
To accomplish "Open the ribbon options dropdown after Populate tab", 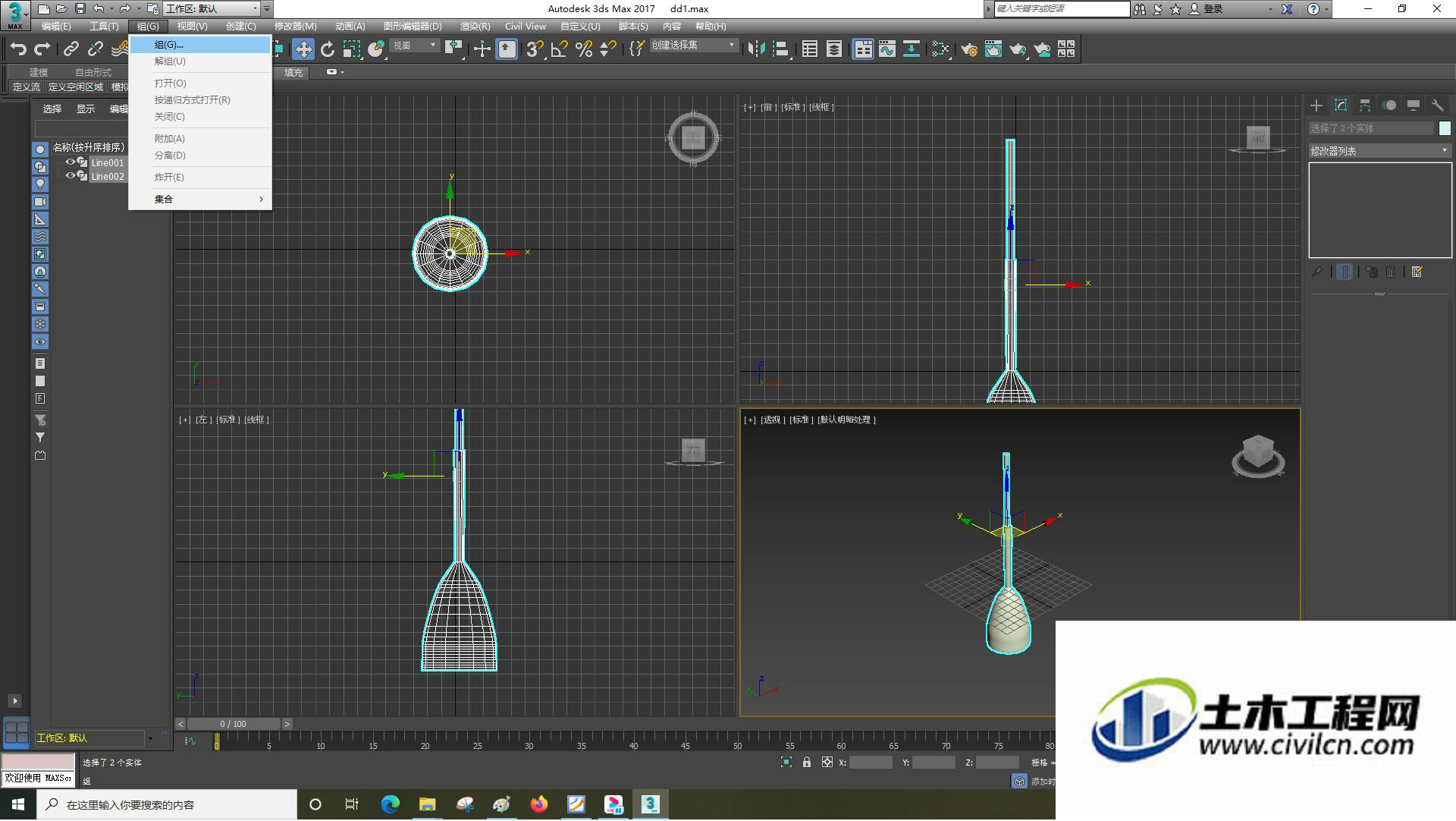I will (x=334, y=72).
